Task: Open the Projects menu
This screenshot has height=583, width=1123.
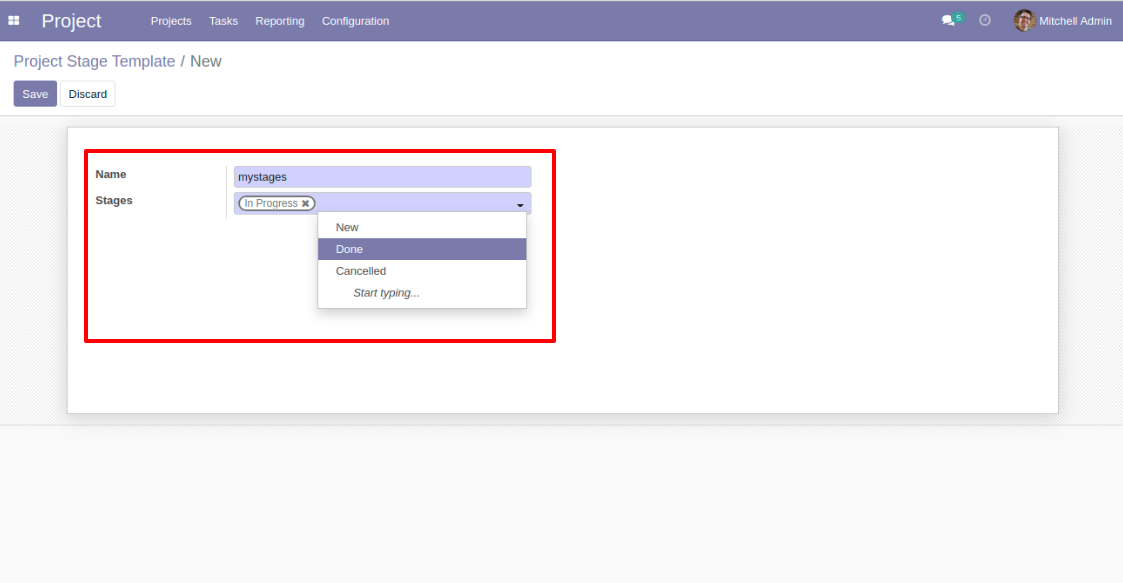Action: click(x=170, y=21)
